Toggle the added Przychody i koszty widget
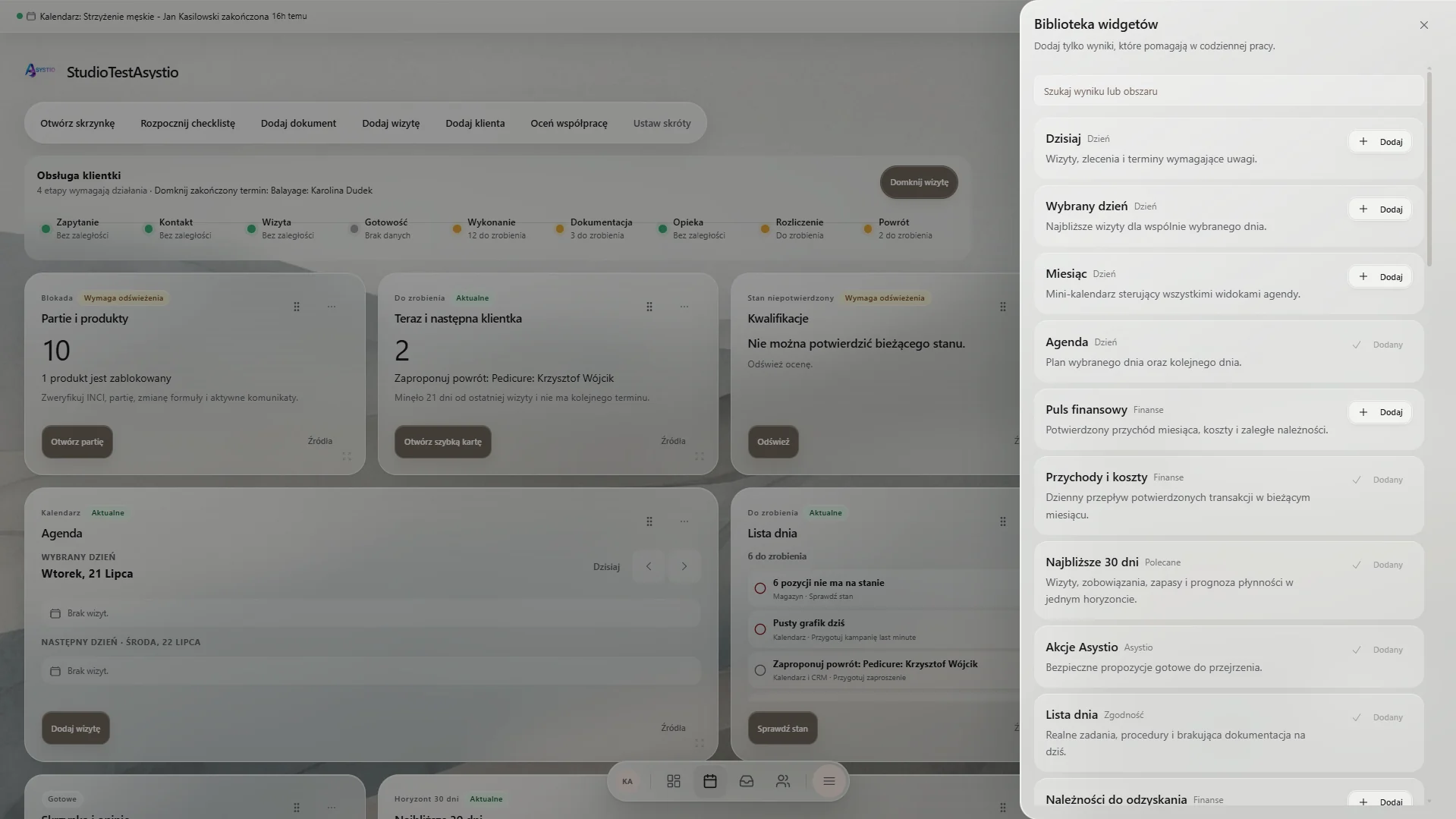Image resolution: width=1456 pixels, height=819 pixels. [1378, 480]
